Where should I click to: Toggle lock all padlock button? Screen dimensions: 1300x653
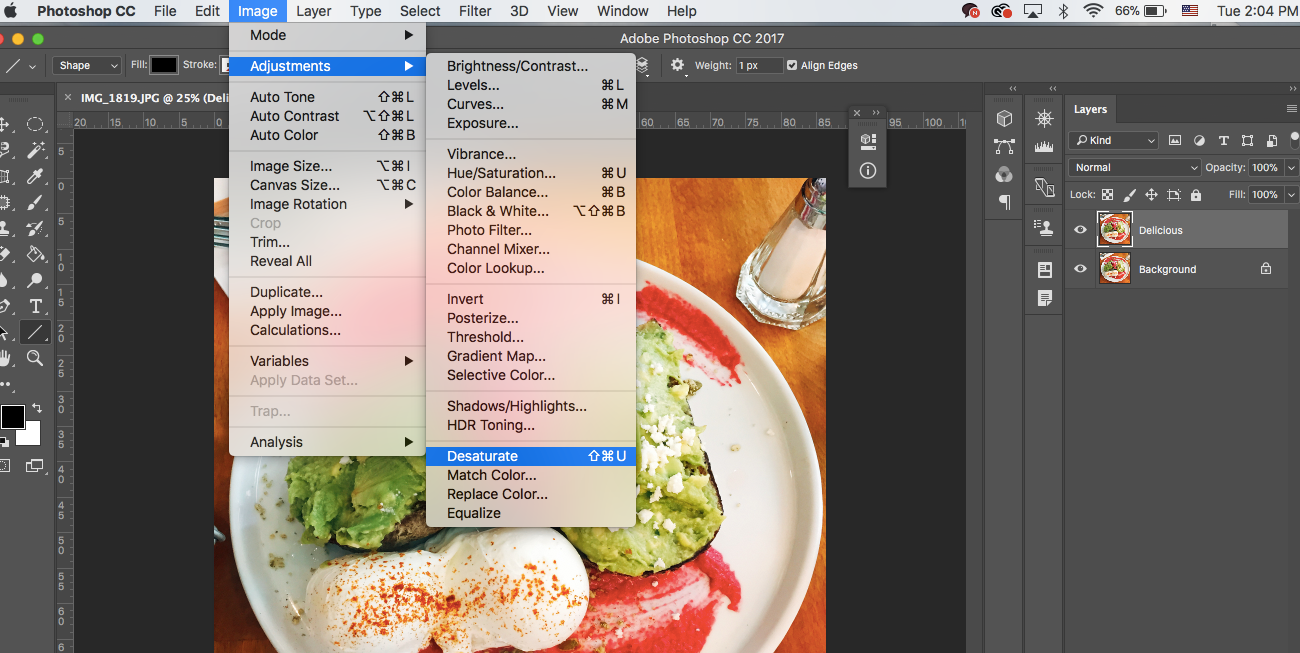coord(1195,195)
